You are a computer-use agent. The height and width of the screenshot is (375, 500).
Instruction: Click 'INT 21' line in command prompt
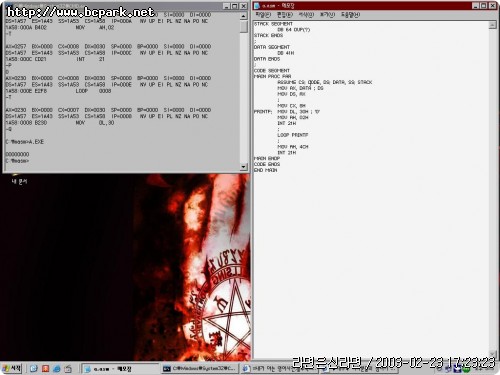55,59
